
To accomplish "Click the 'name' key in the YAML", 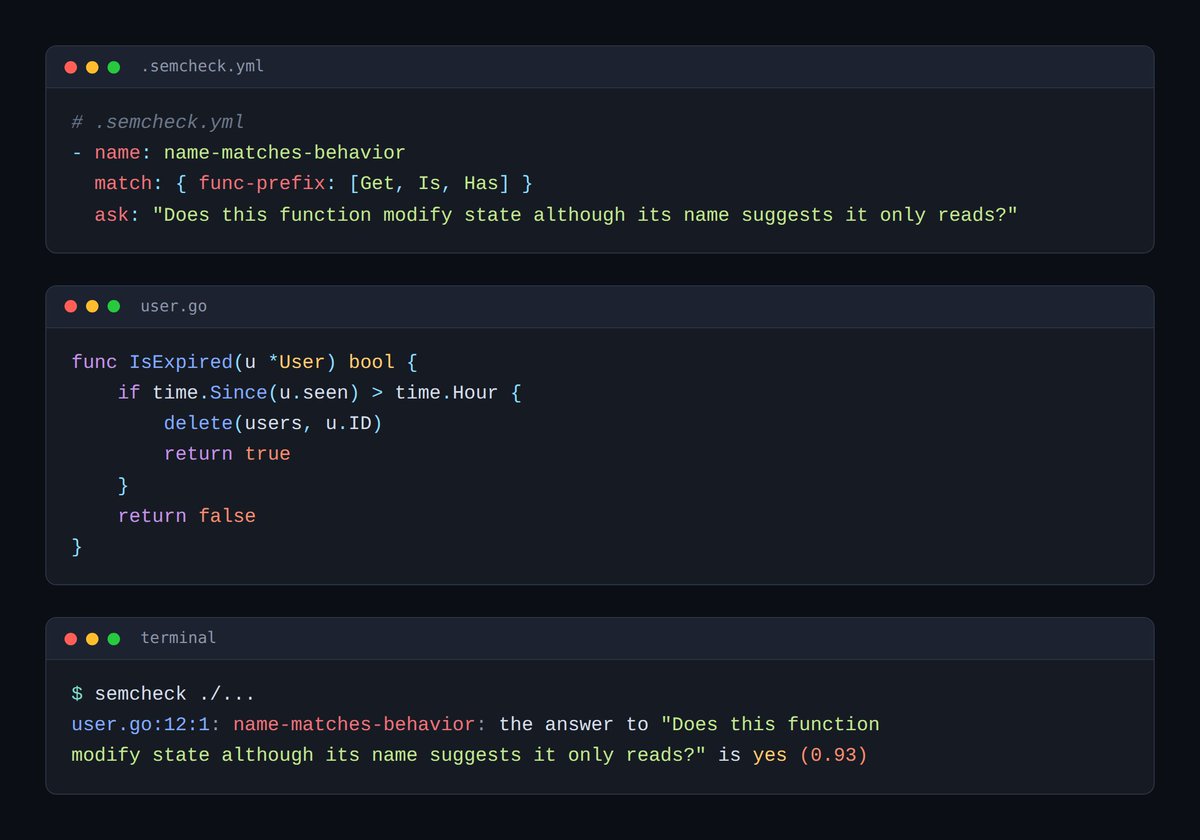I will [117, 153].
